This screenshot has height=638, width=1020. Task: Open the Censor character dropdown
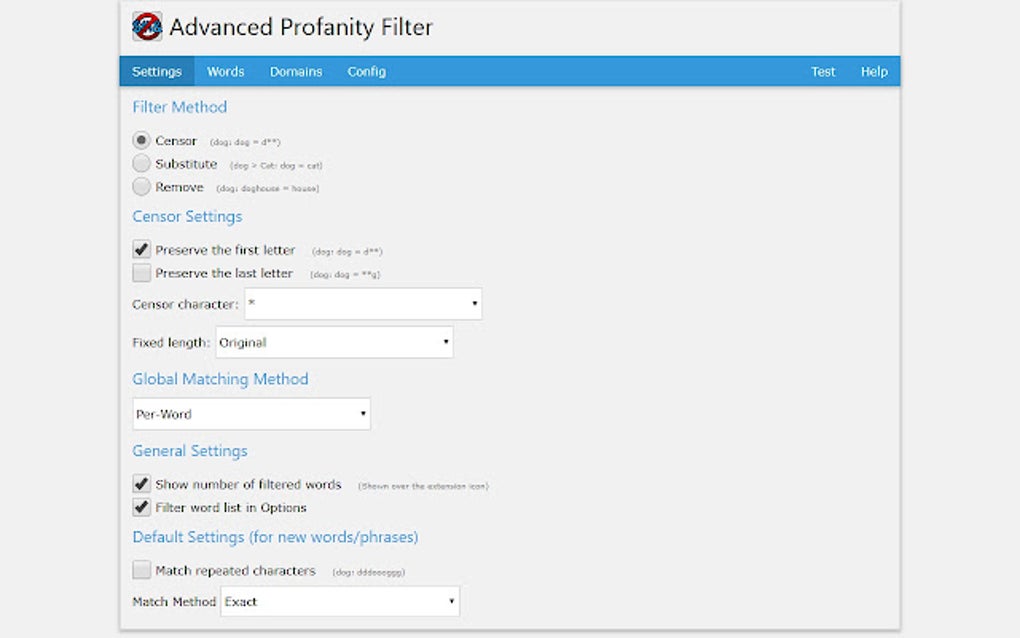(x=362, y=303)
